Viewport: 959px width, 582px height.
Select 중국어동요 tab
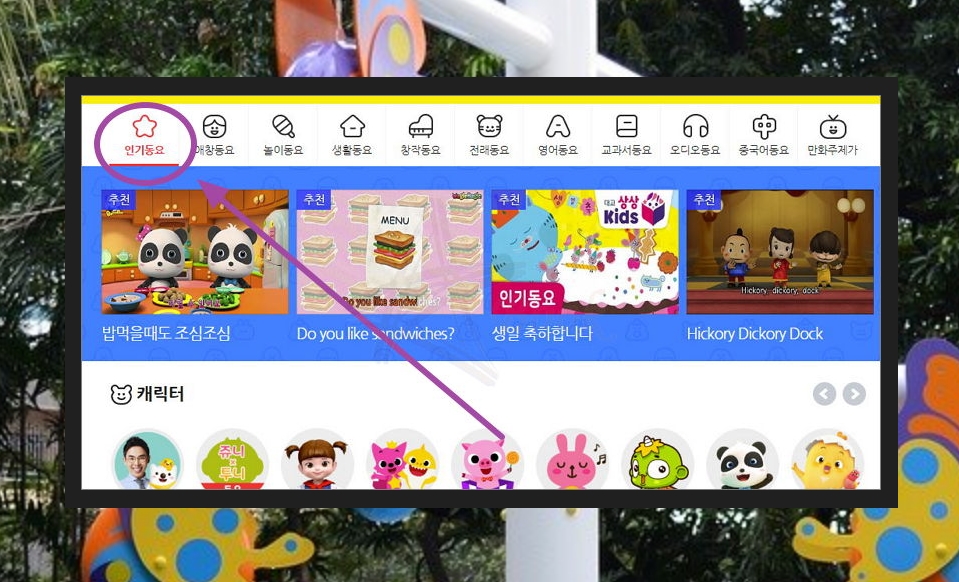pos(764,136)
